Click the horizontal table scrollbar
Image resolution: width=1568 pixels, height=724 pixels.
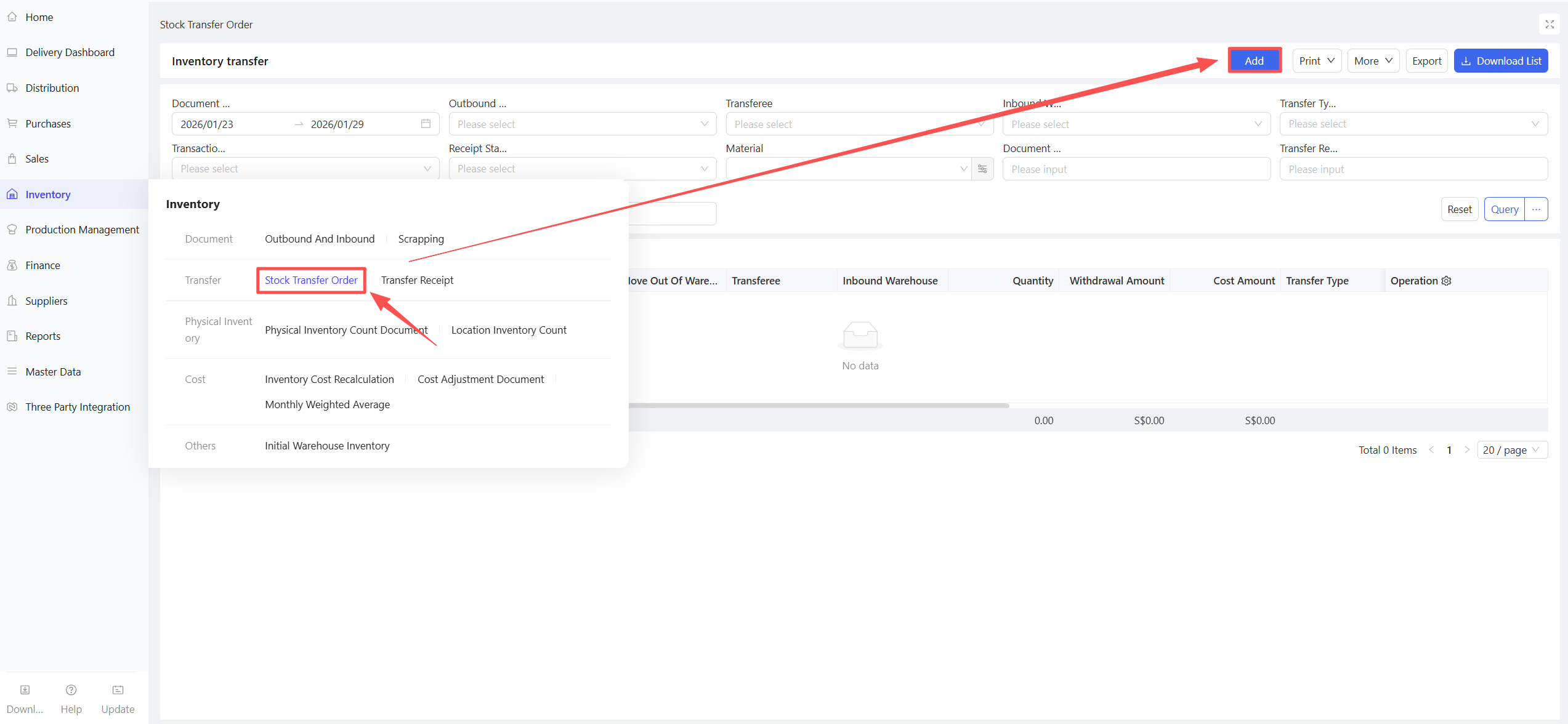[818, 406]
